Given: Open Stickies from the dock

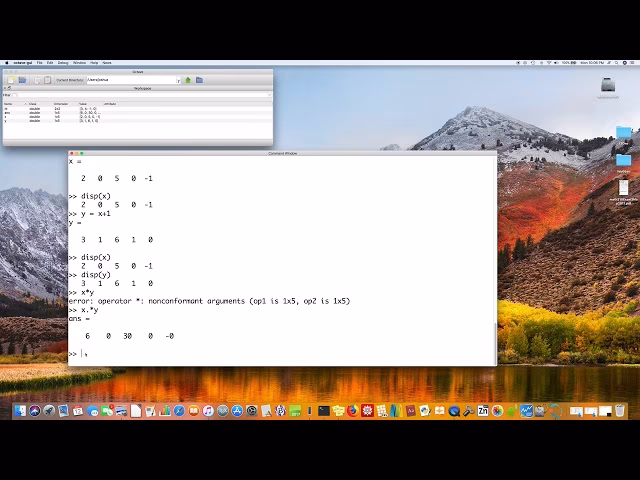Looking at the screenshot, I should click(338, 411).
